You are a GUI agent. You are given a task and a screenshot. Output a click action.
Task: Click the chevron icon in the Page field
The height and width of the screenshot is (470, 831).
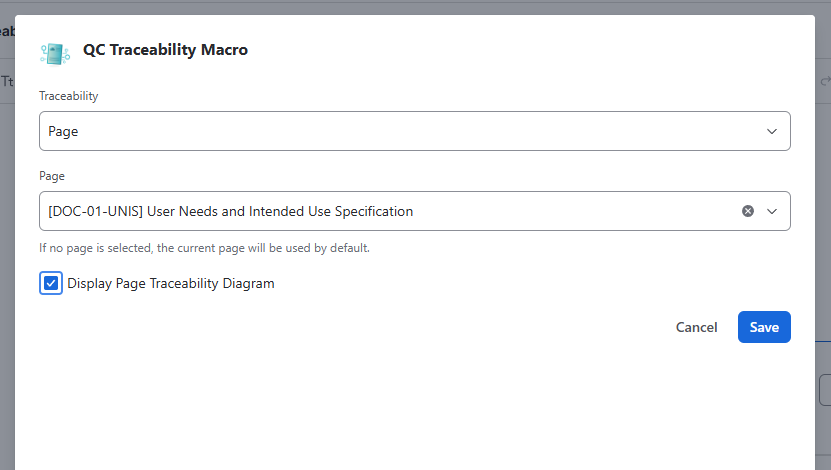point(772,211)
